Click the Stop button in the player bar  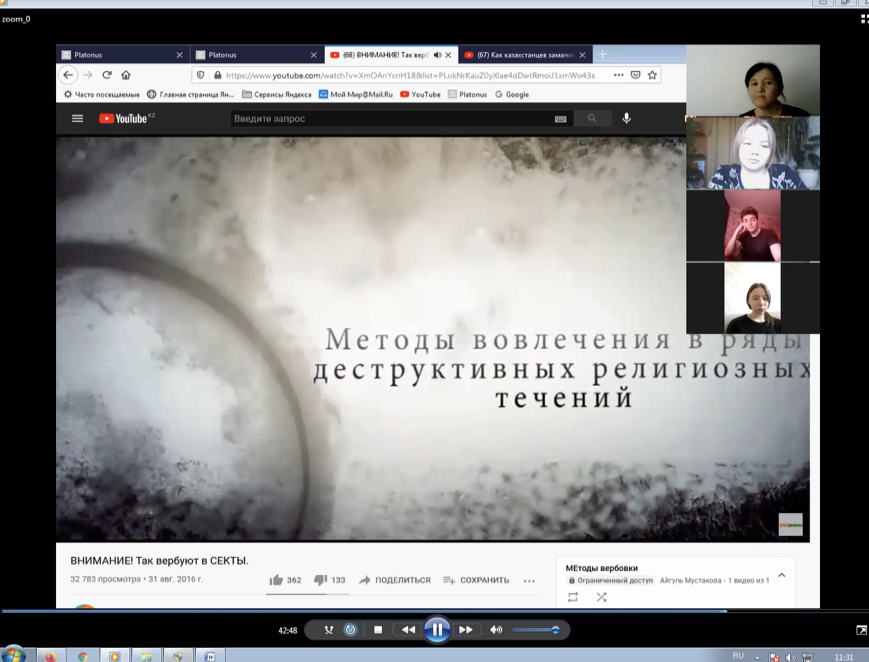point(378,630)
